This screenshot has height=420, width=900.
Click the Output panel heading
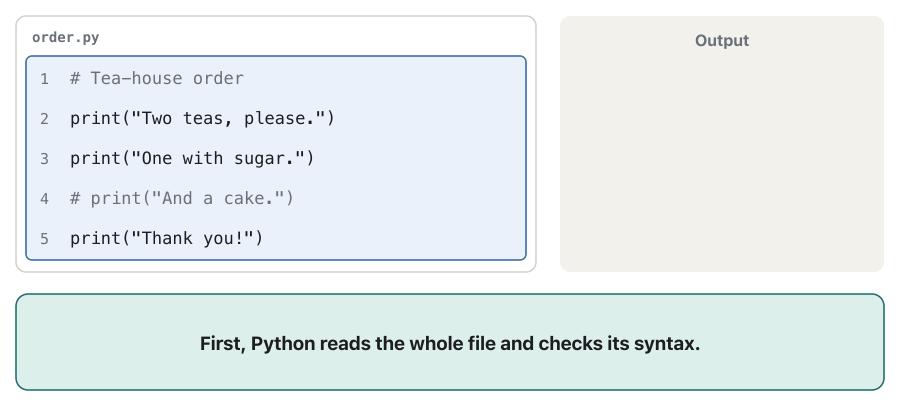click(x=721, y=41)
